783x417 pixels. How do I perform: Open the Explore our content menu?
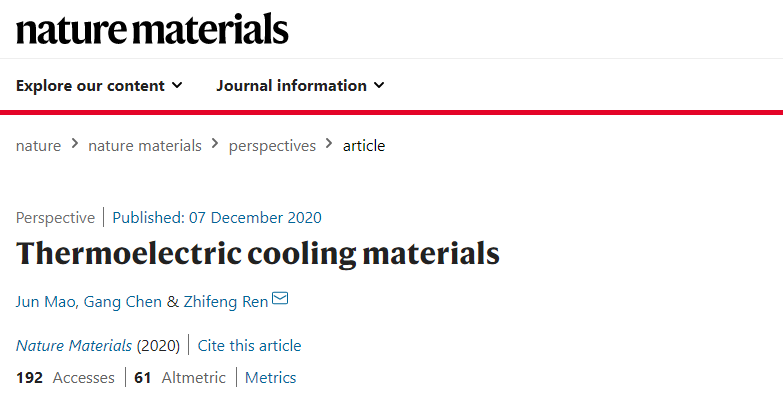click(99, 86)
